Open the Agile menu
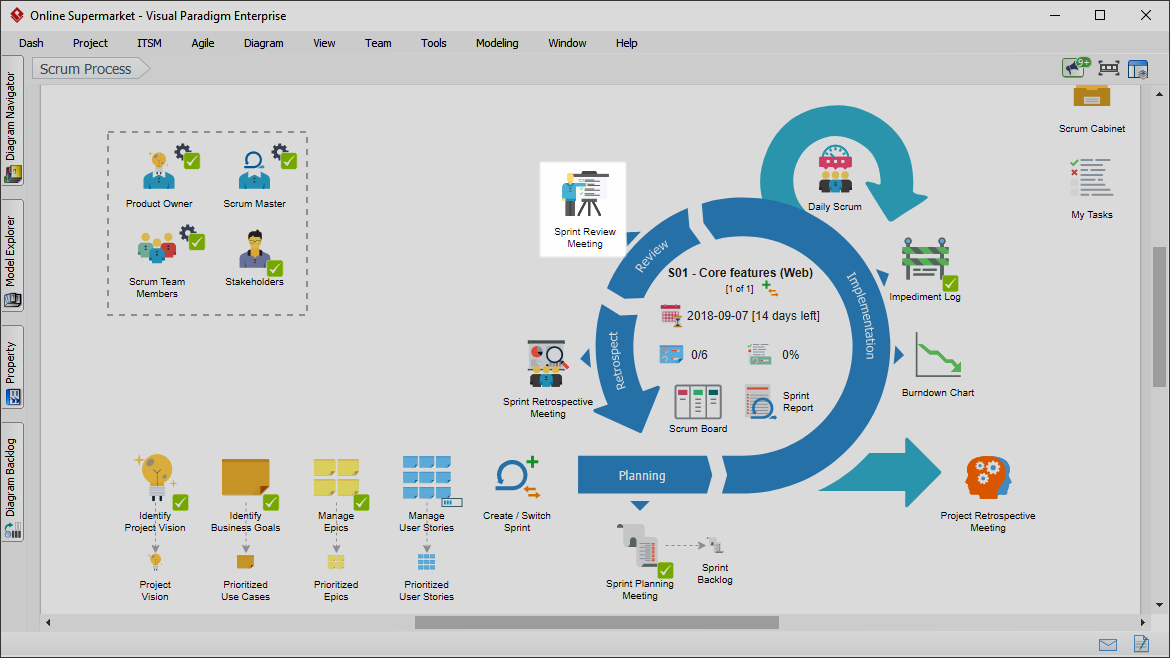Image resolution: width=1170 pixels, height=658 pixels. click(203, 43)
